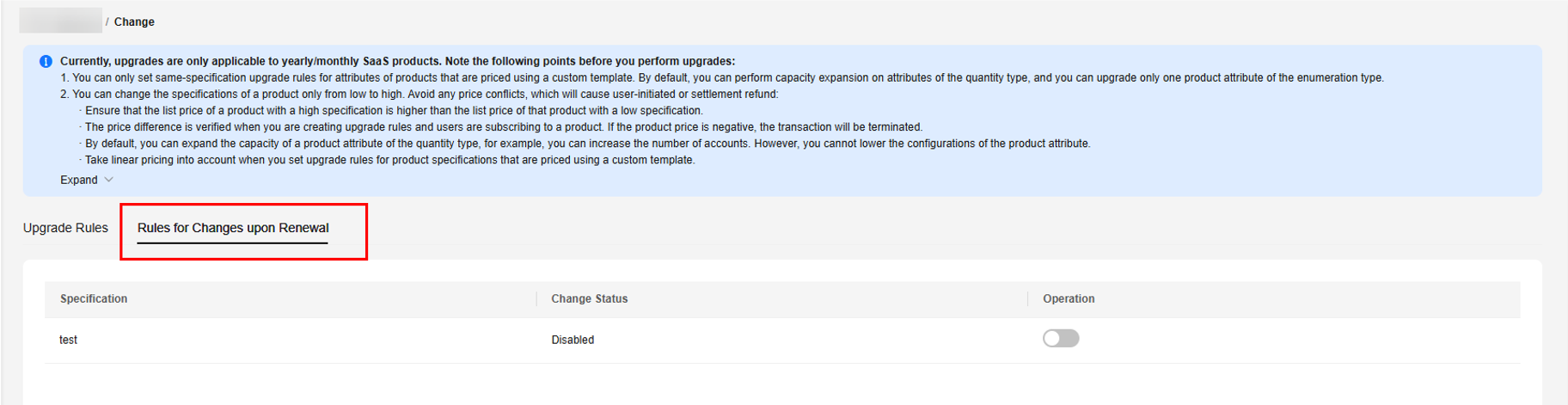Image resolution: width=1568 pixels, height=405 pixels.
Task: Go back via the blurred parent breadcrumb
Action: tap(60, 20)
